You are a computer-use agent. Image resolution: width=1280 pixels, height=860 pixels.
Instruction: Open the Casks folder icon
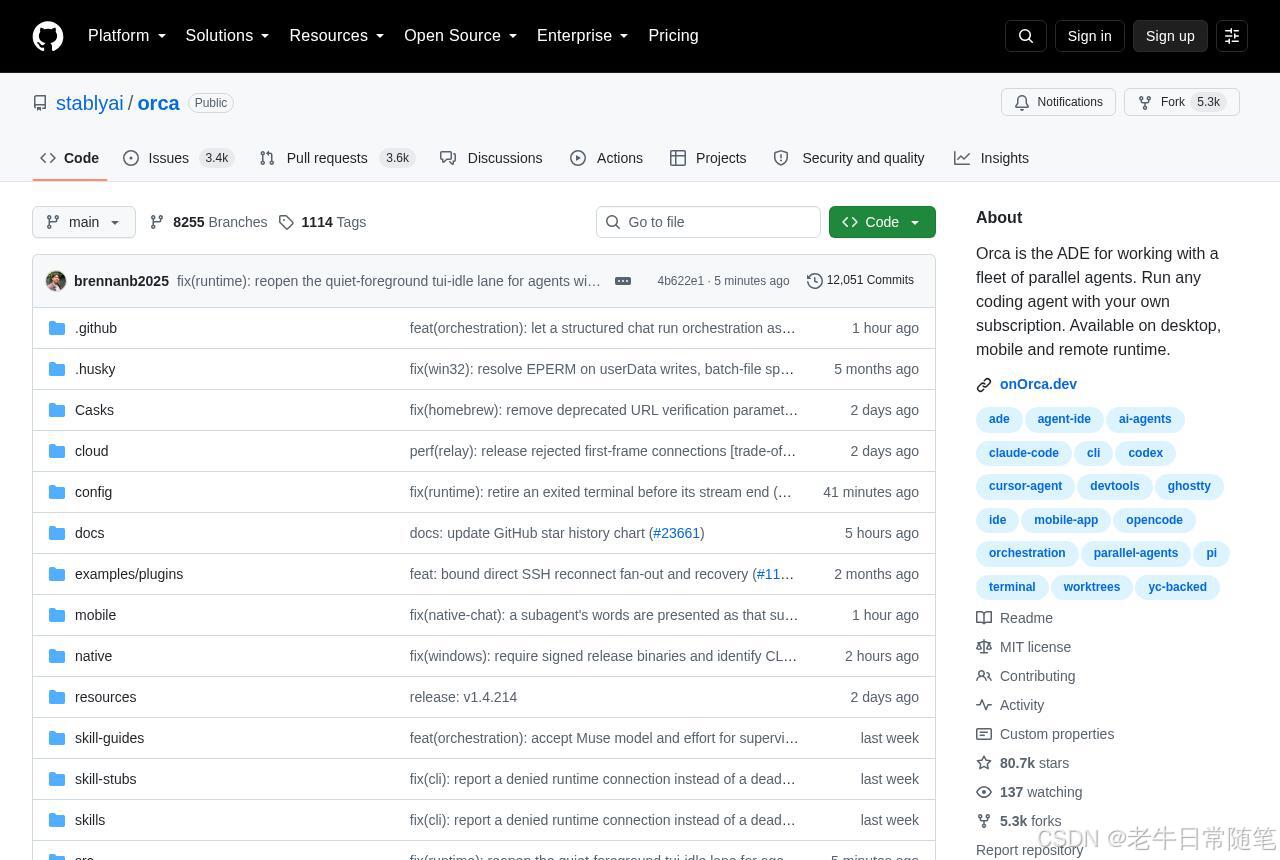[x=57, y=410]
